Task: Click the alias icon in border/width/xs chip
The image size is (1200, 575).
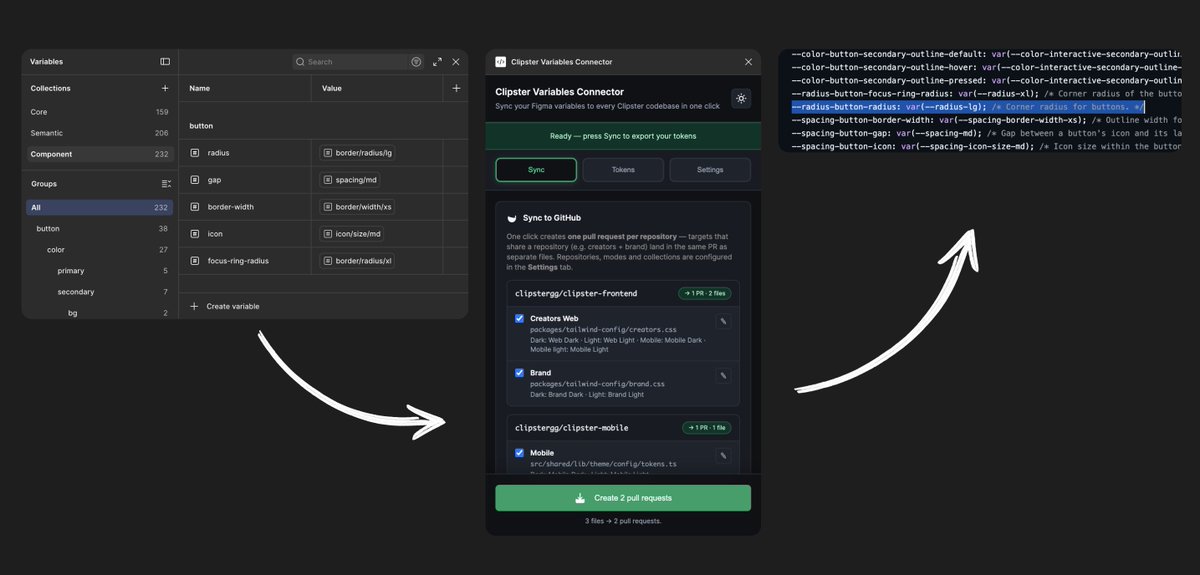Action: point(327,207)
